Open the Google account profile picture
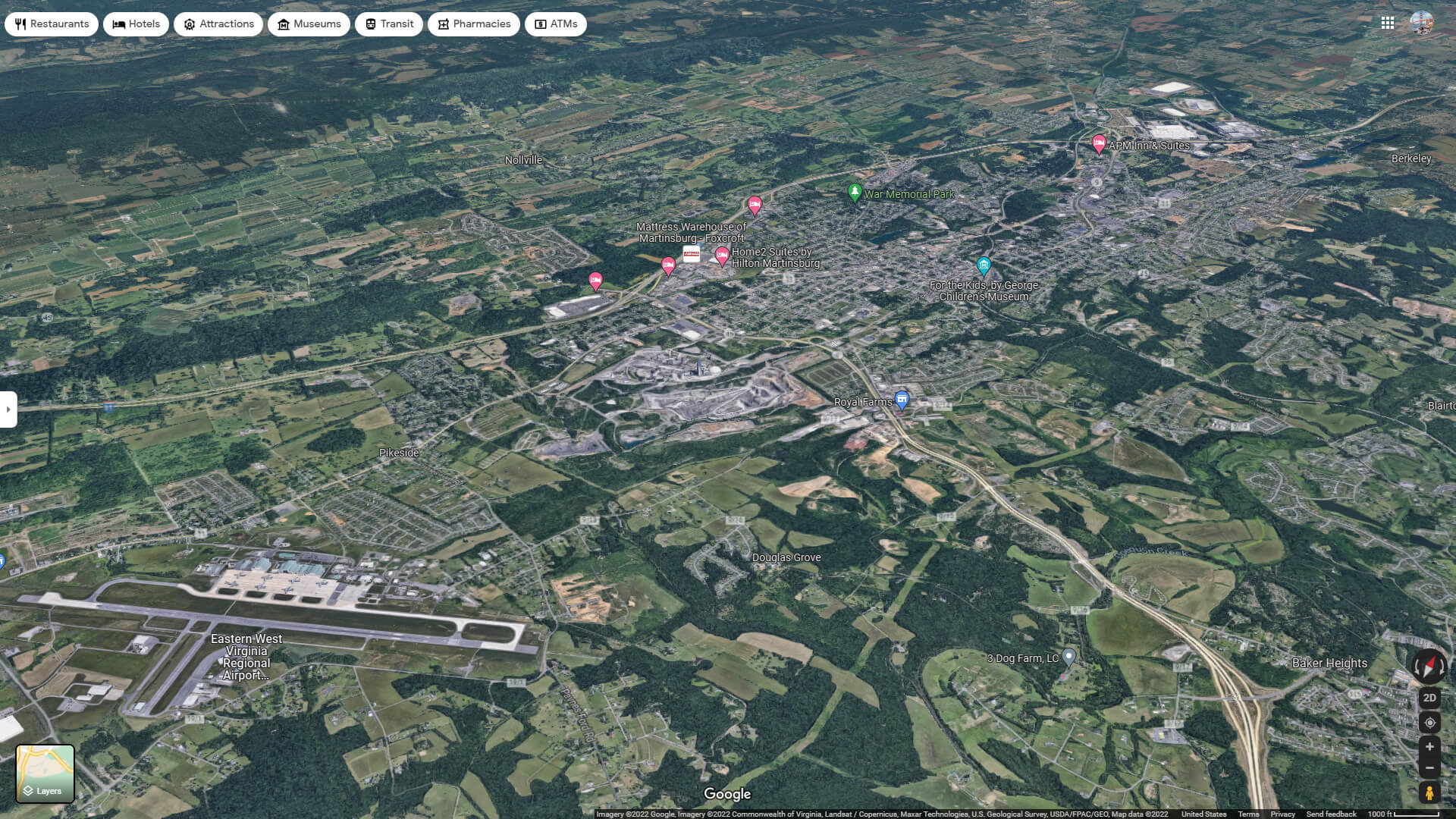 (x=1421, y=24)
